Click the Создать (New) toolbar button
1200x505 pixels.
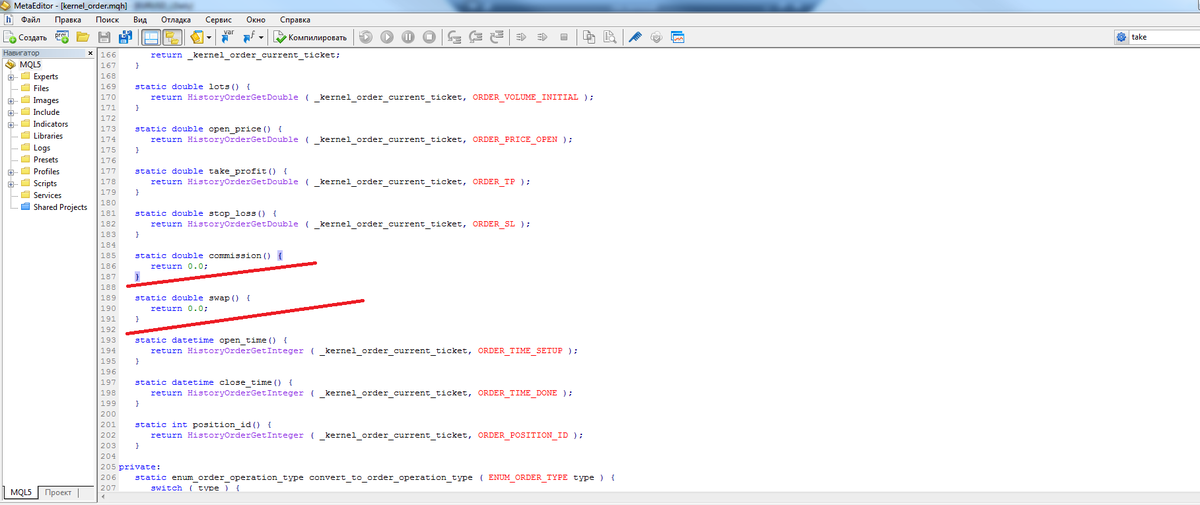(27, 37)
